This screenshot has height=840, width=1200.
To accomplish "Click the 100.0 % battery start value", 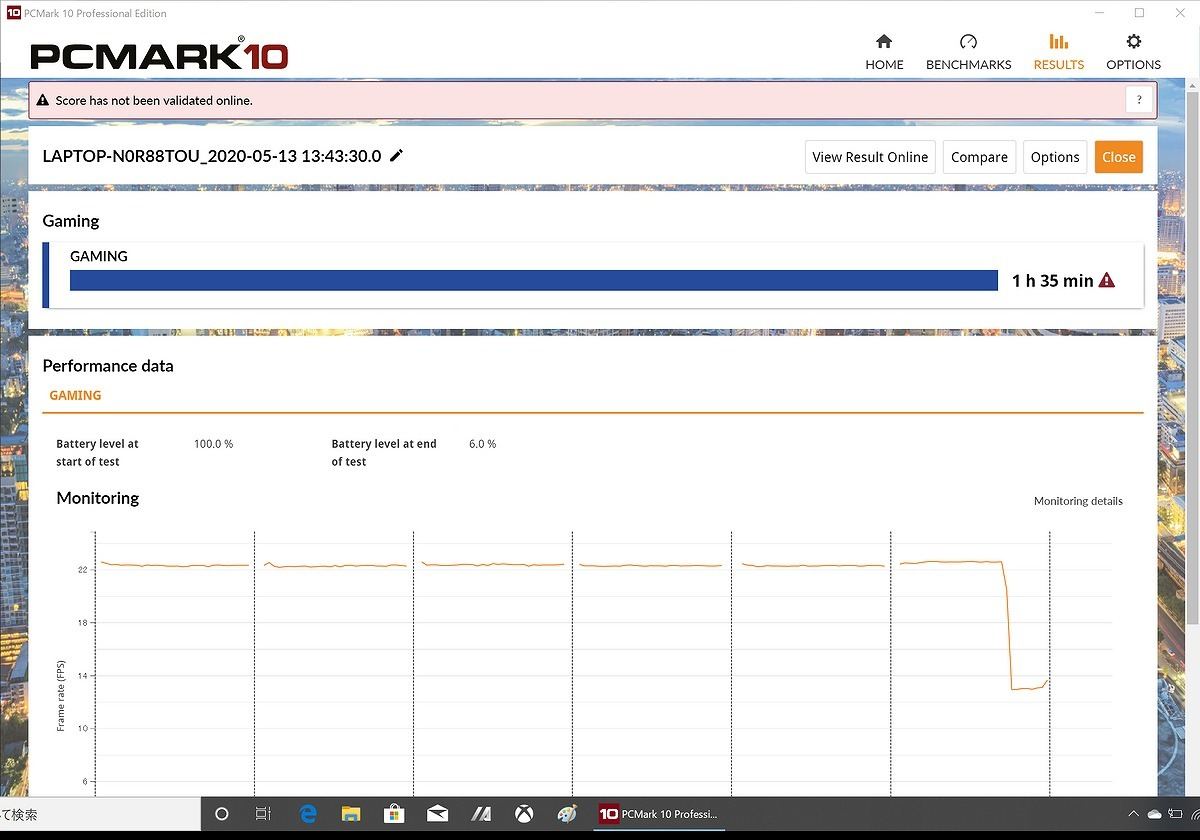I will click(x=213, y=444).
